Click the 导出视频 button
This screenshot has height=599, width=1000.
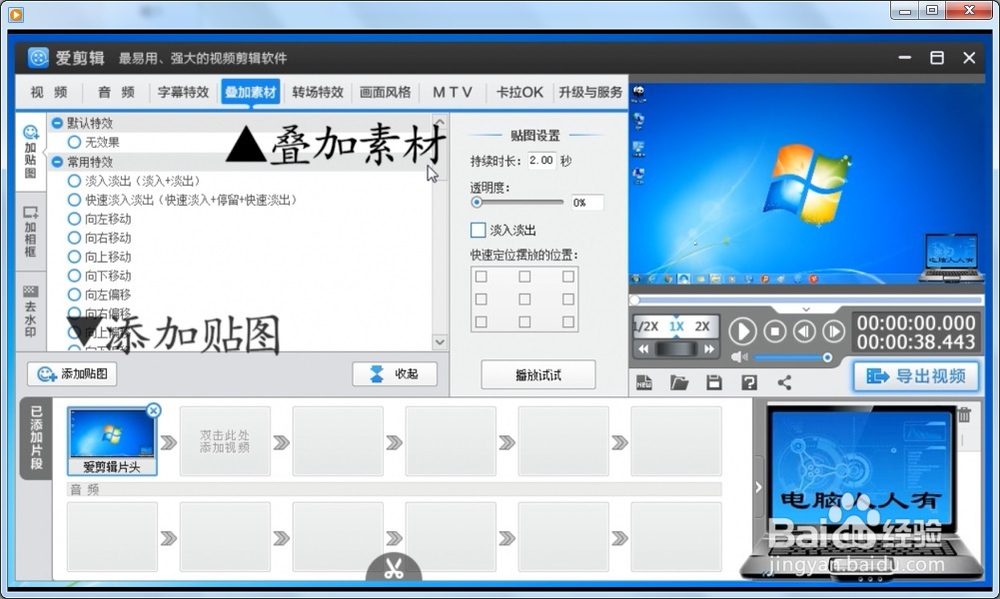click(916, 376)
